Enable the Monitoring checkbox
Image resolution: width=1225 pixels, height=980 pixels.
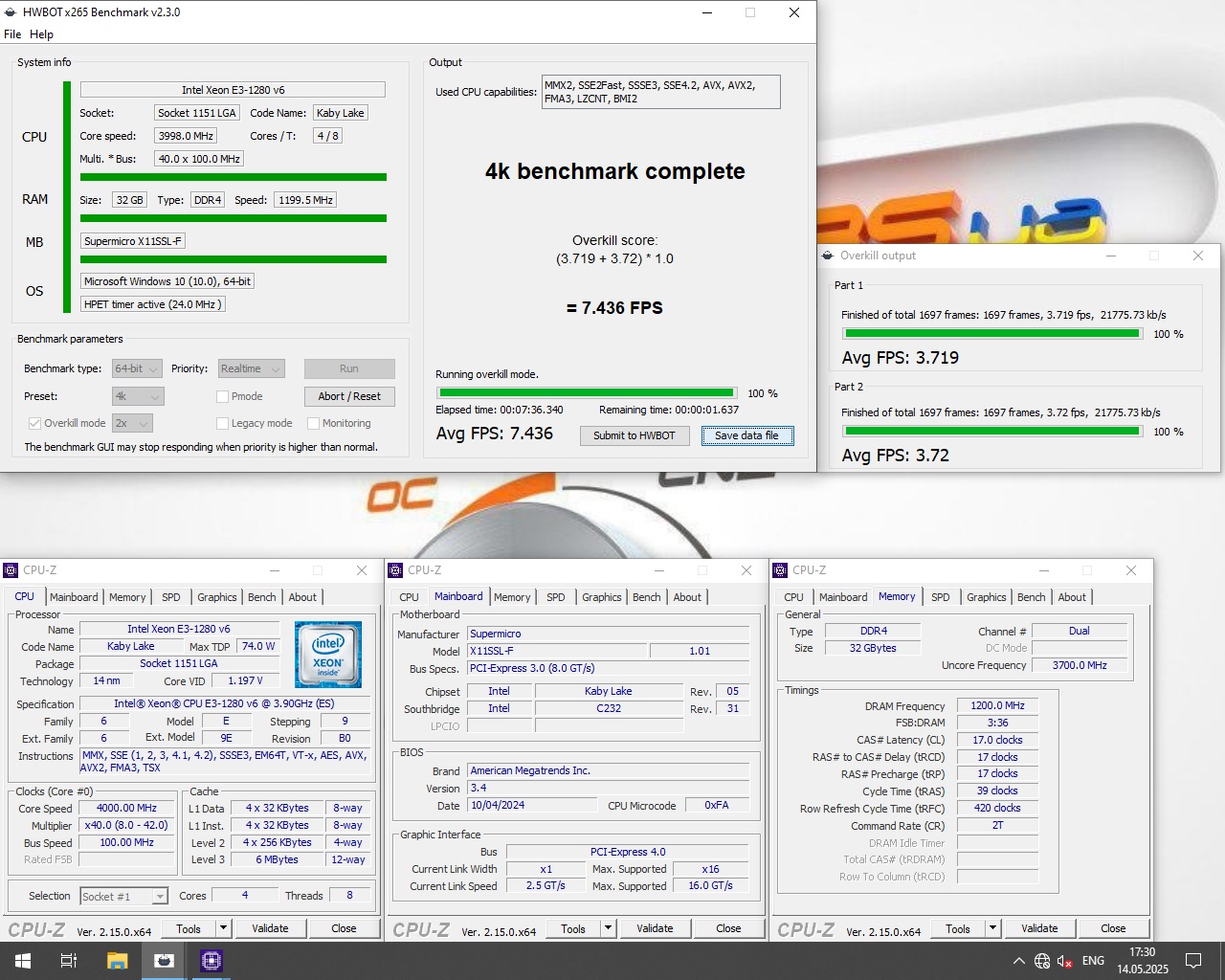pos(313,423)
